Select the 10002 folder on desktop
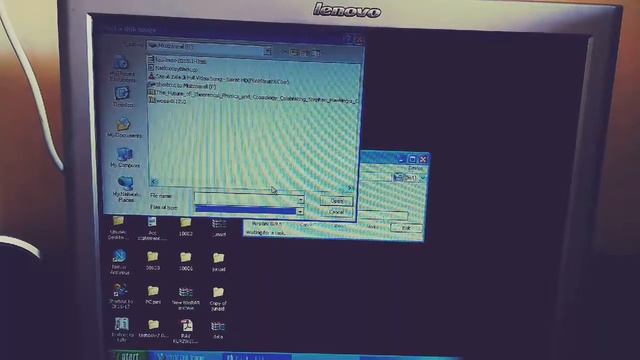640x360 pixels. click(x=185, y=226)
